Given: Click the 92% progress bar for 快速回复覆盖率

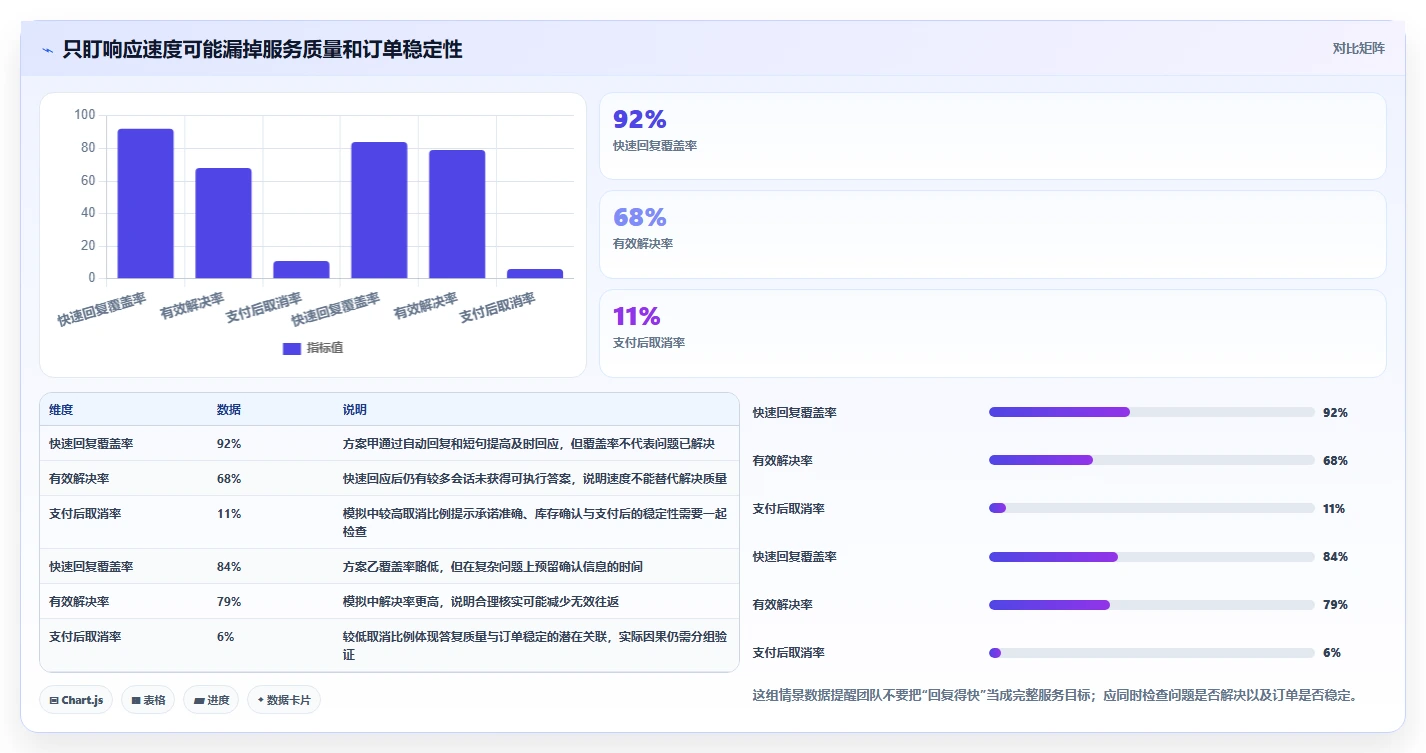Looking at the screenshot, I should coord(1151,412).
